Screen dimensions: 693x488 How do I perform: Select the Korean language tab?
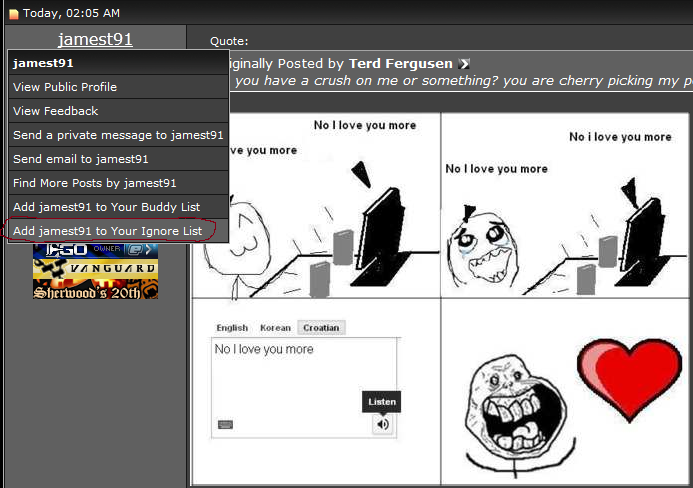click(275, 328)
